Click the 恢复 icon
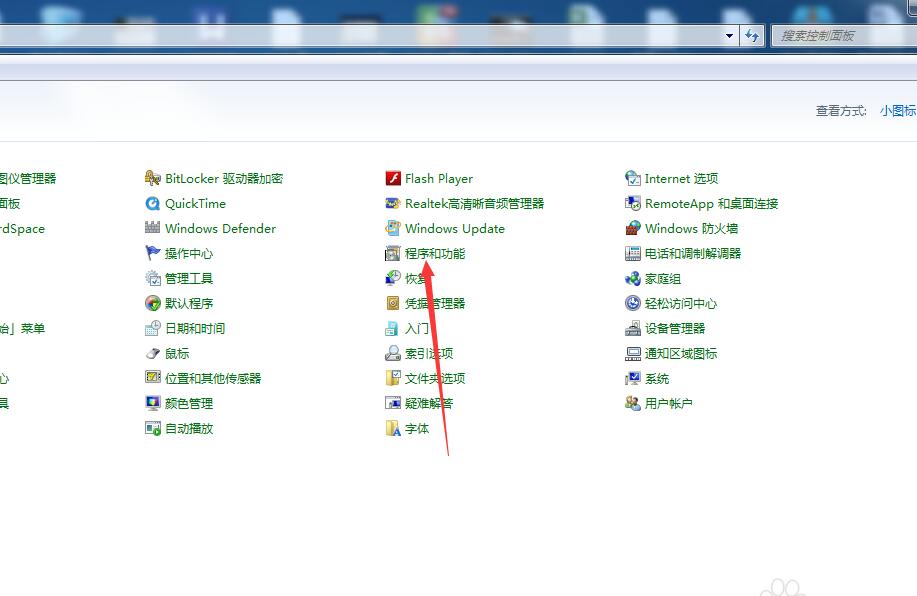Screen dimensions: 917x596 tap(393, 278)
